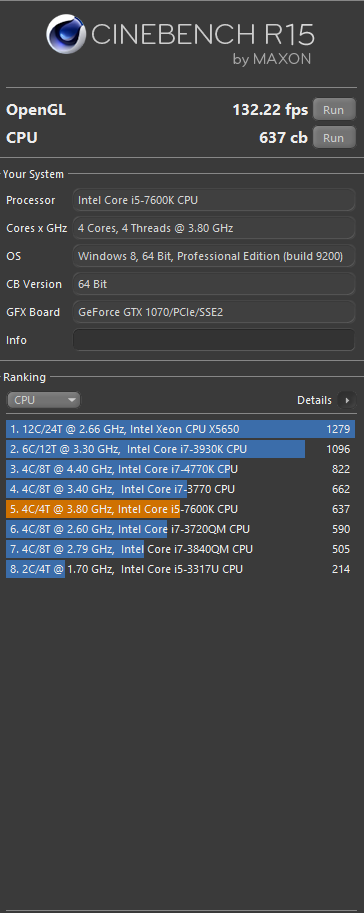Expand ranking Details arrow

pyautogui.click(x=347, y=400)
